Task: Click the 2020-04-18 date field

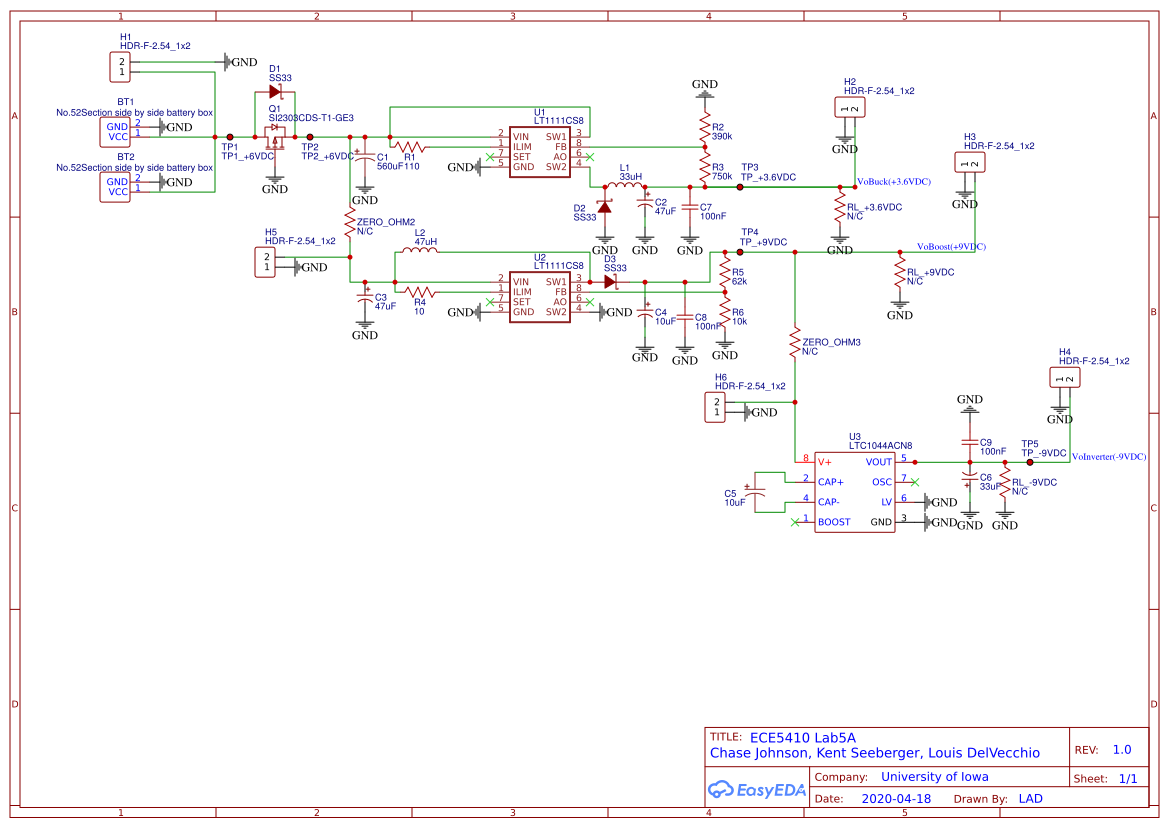Action: pos(895,799)
